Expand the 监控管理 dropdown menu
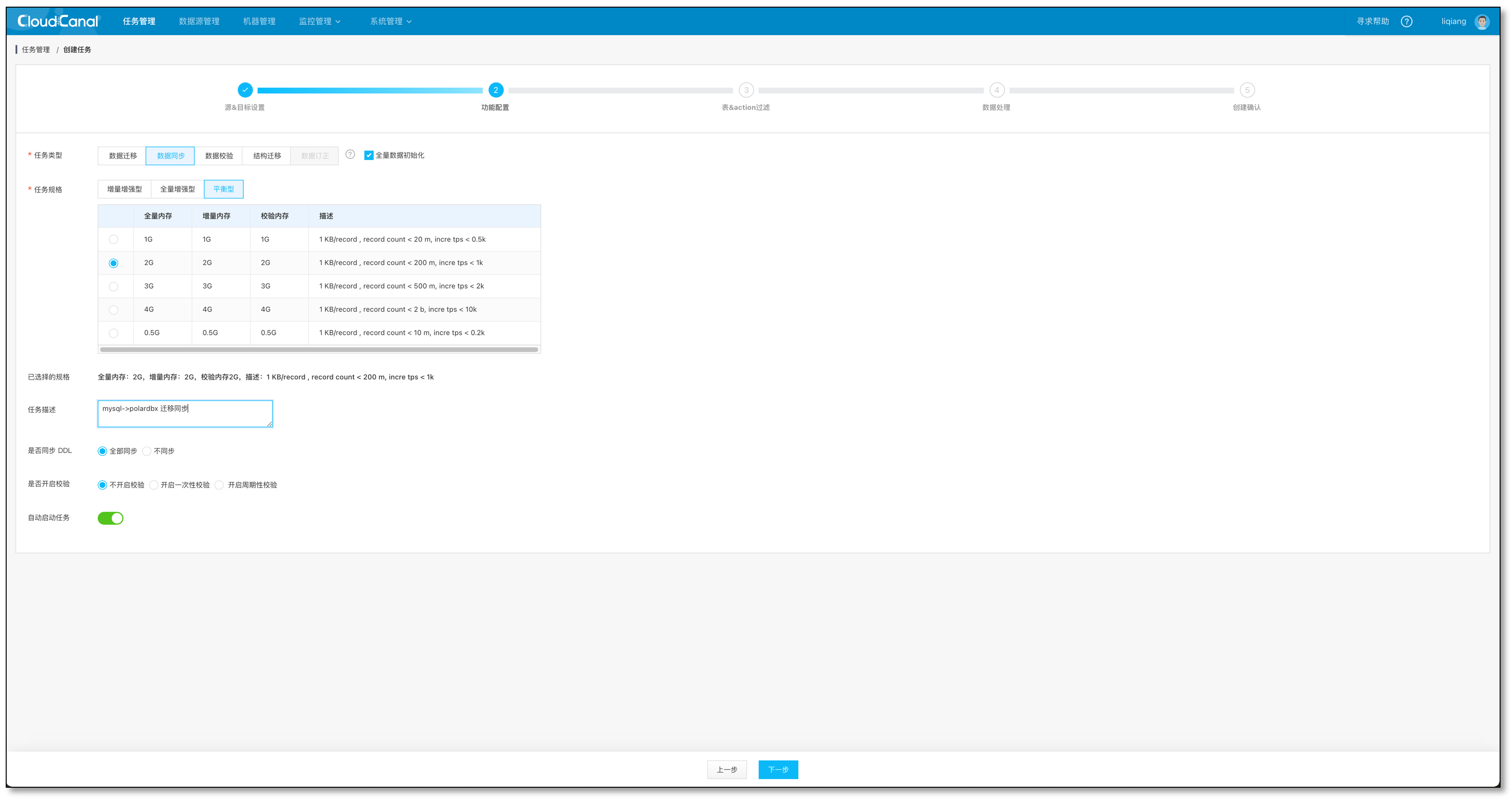Image resolution: width=1512 pixels, height=802 pixels. pyautogui.click(x=319, y=21)
